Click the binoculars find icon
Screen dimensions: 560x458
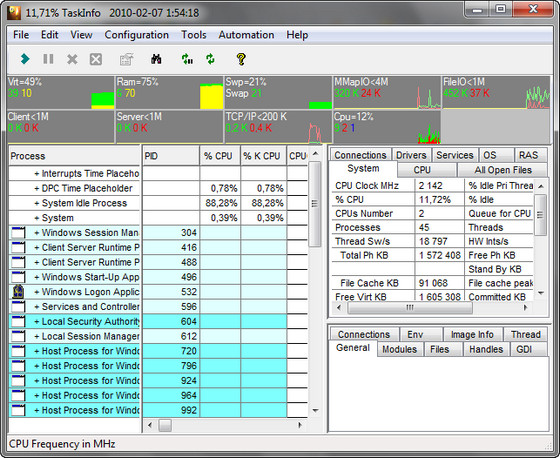(156, 59)
